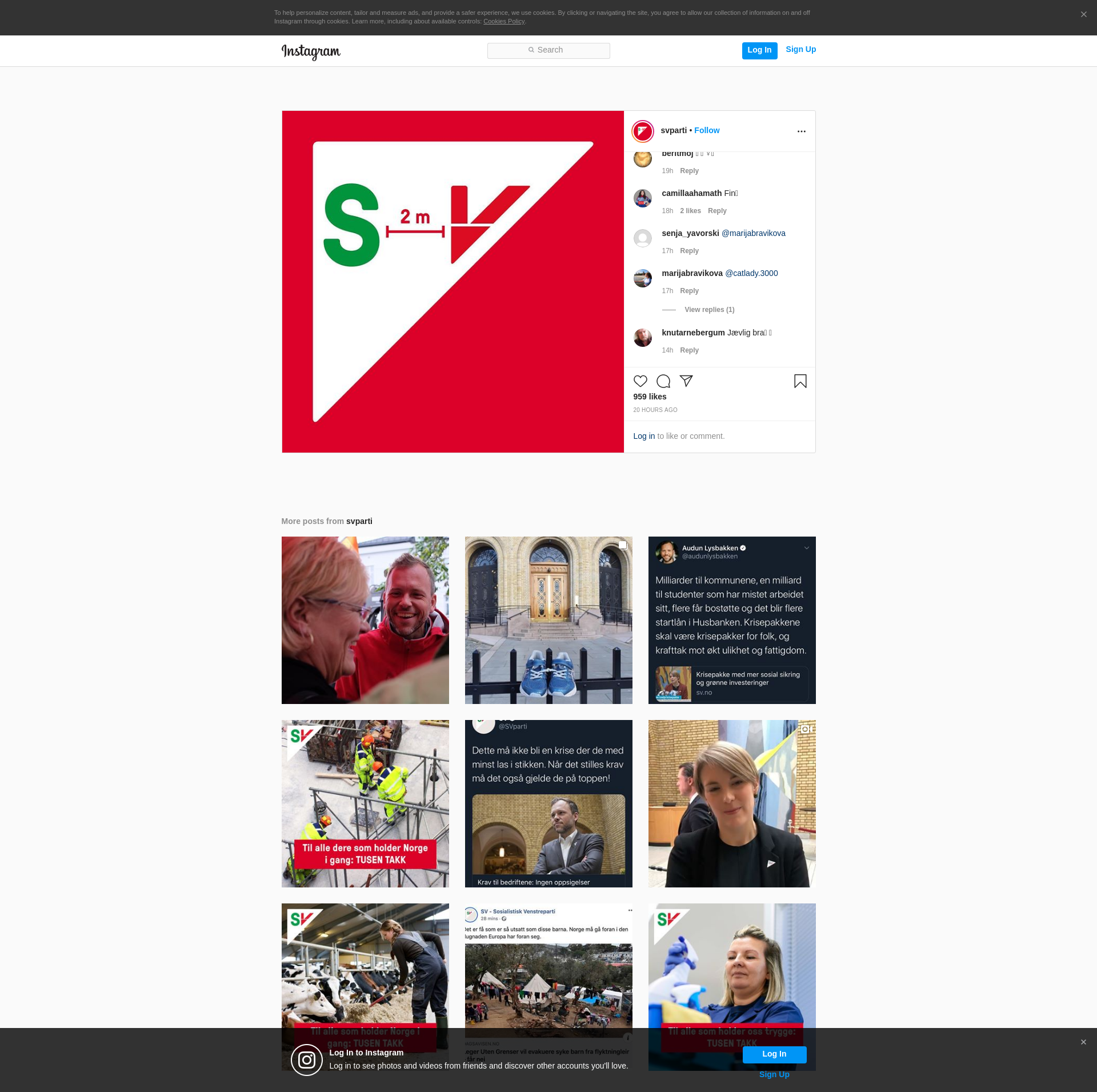Click the camillaahamath username

[x=691, y=193]
